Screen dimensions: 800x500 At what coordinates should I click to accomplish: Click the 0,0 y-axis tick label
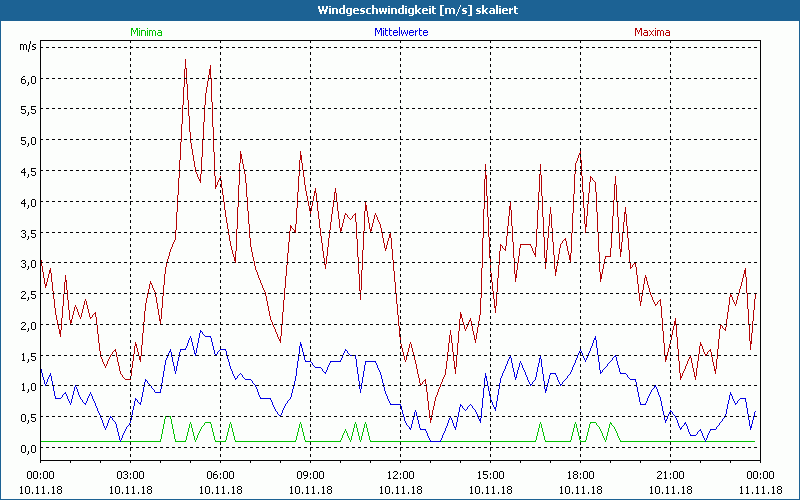(x=27, y=448)
